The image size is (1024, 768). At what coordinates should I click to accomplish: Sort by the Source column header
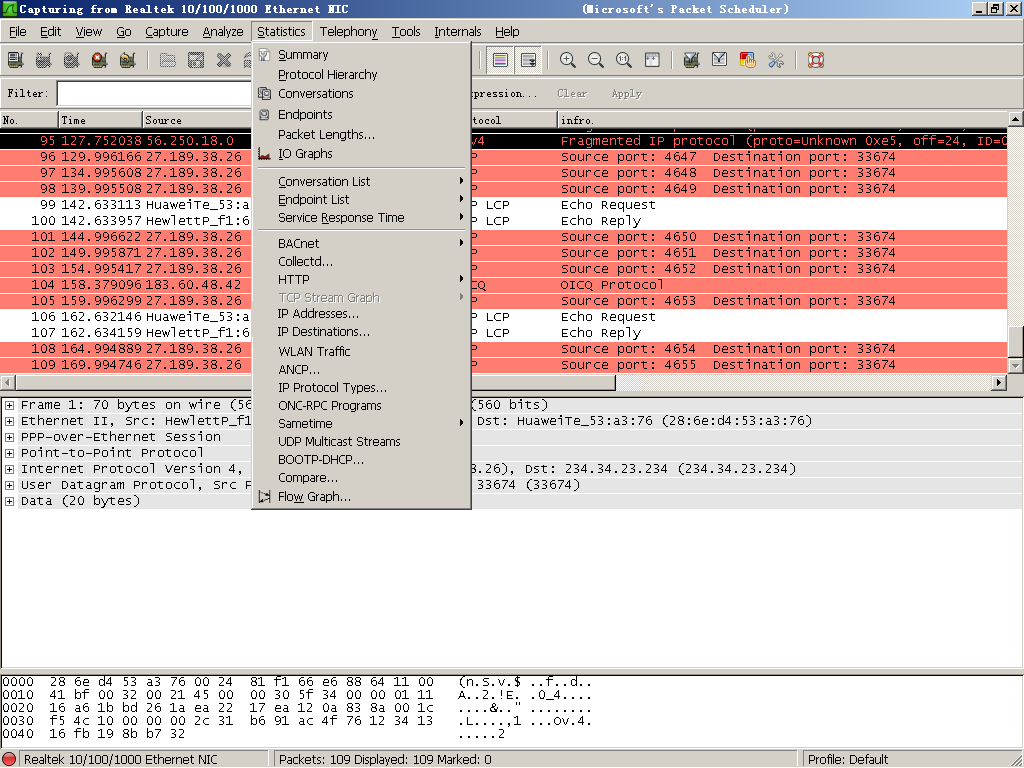coord(197,120)
